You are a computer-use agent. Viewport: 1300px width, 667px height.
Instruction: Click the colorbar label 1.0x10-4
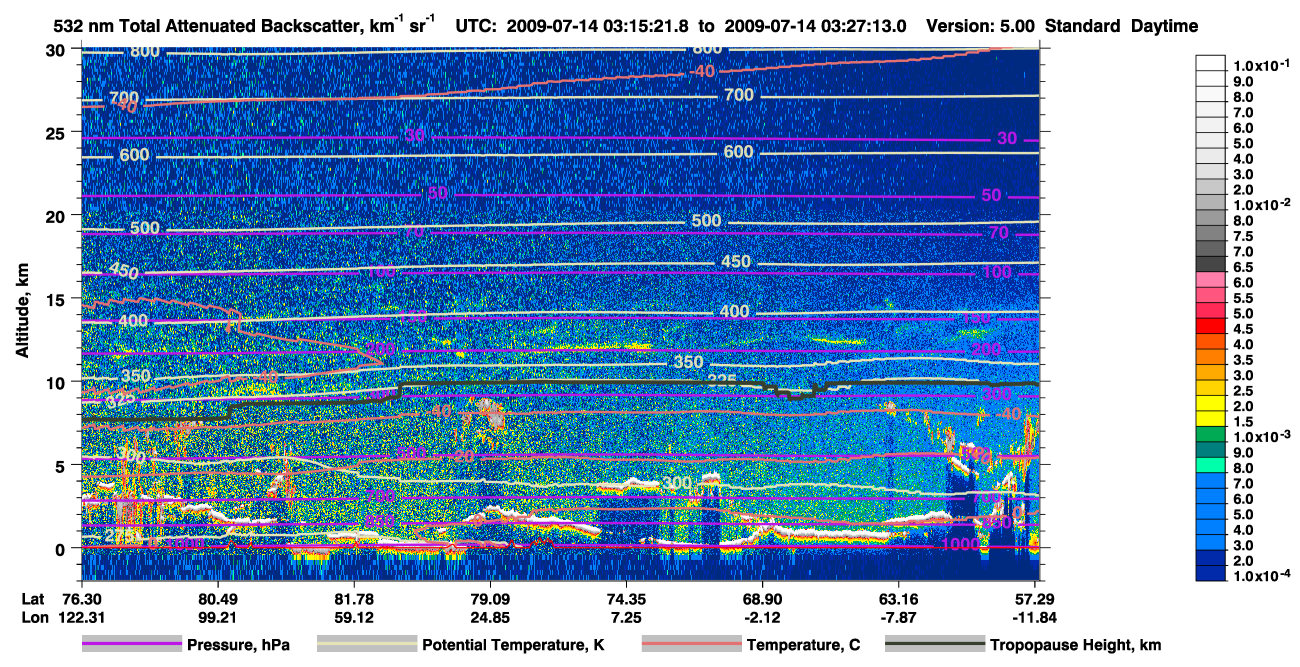(1262, 575)
